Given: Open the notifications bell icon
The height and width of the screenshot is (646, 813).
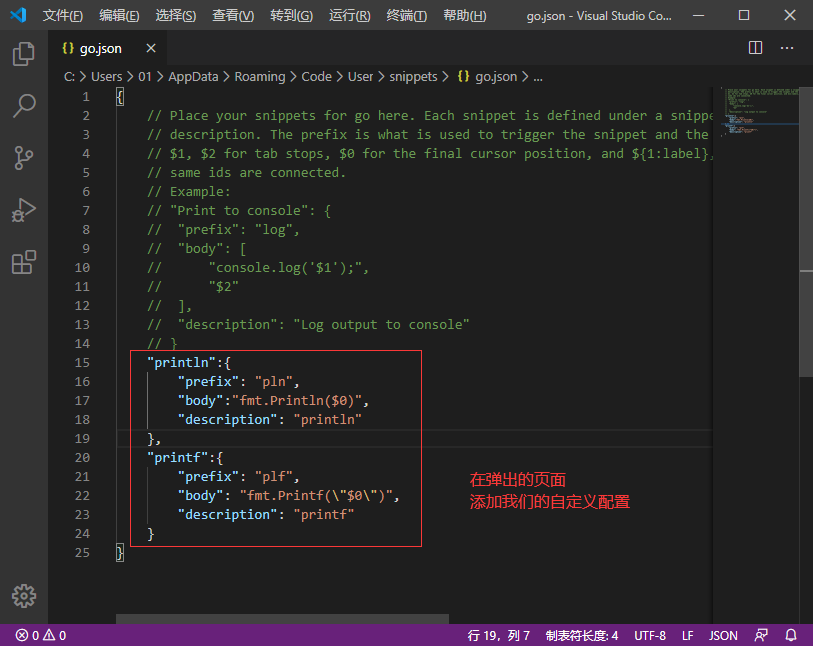Looking at the screenshot, I should point(790,635).
